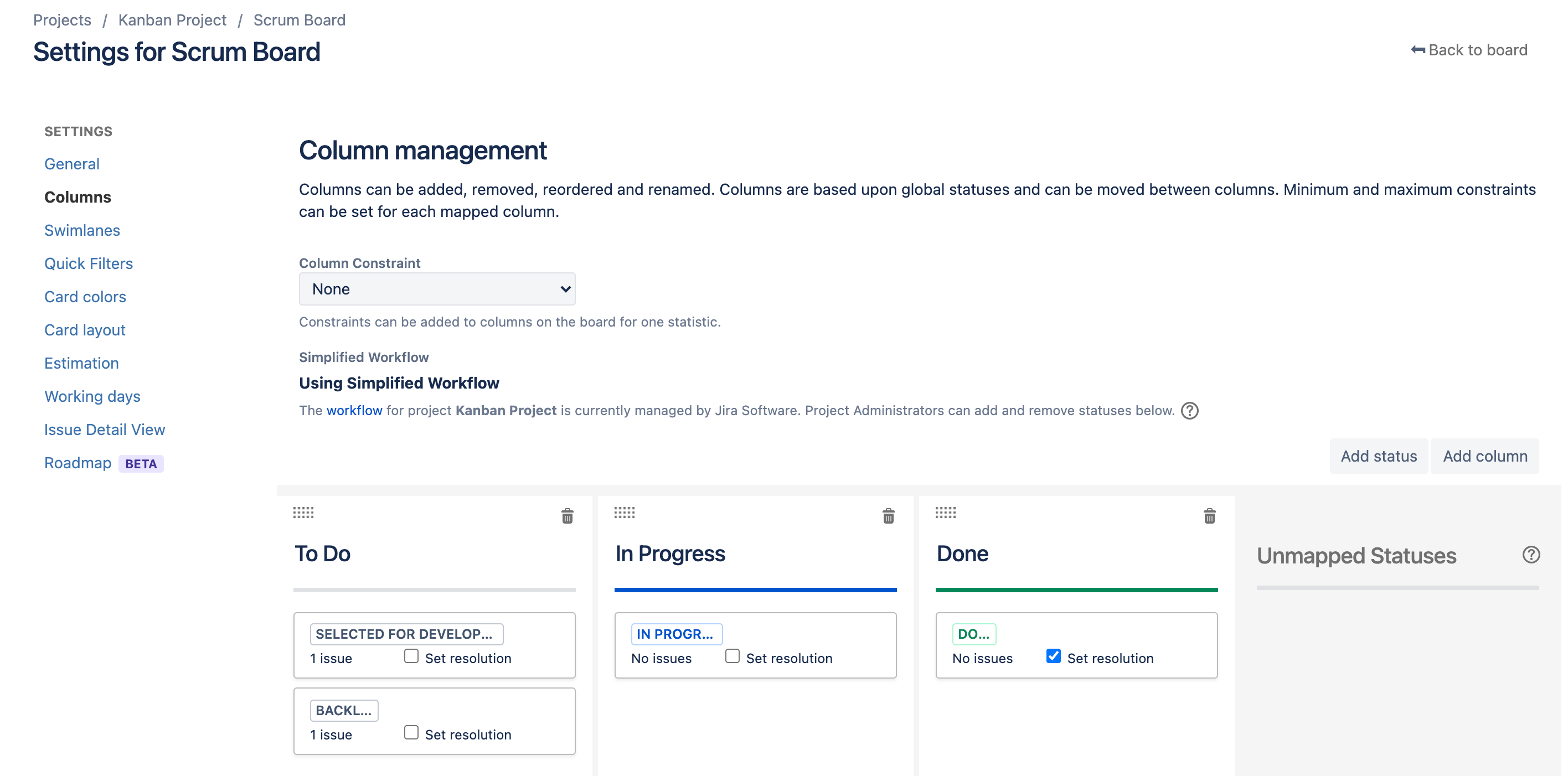
Task: Click trash icon on In Progress column
Action: [888, 516]
